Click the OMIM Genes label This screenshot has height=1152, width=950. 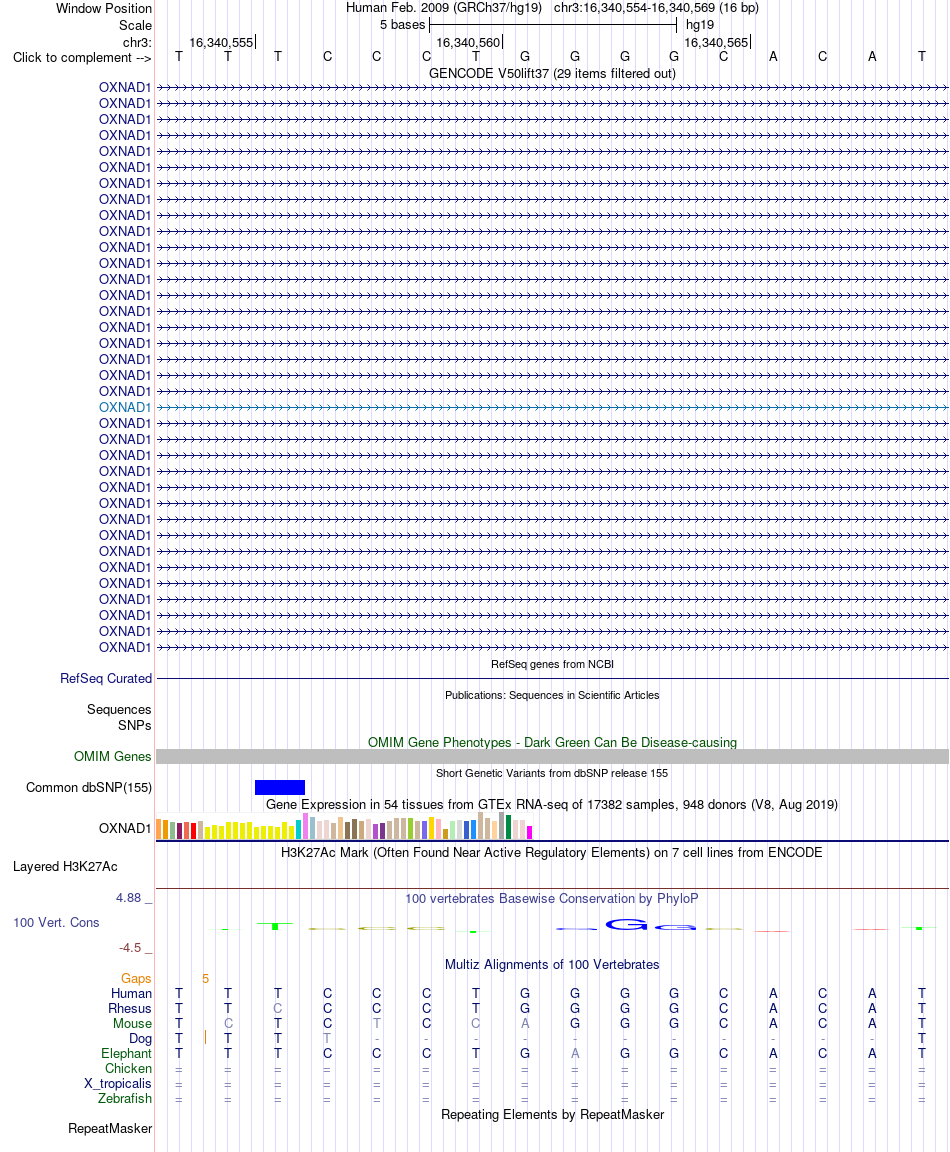112,756
